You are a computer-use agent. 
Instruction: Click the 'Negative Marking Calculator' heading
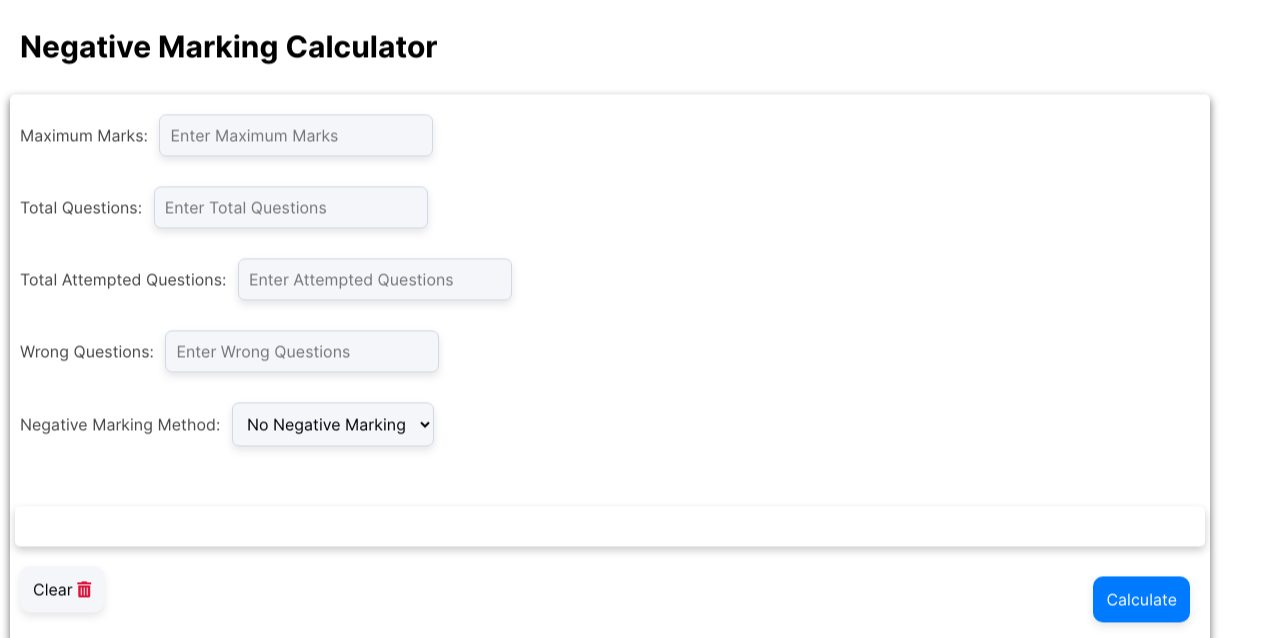pyautogui.click(x=229, y=47)
